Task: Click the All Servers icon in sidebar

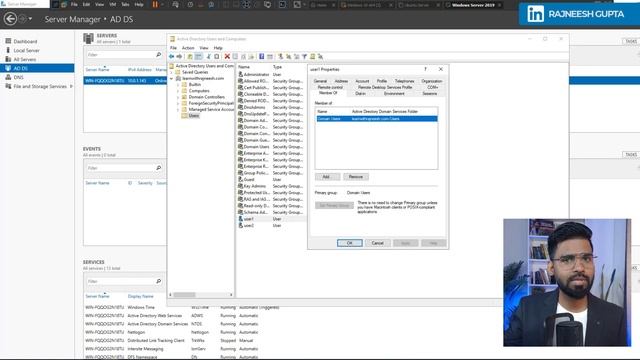Action: (x=8, y=59)
